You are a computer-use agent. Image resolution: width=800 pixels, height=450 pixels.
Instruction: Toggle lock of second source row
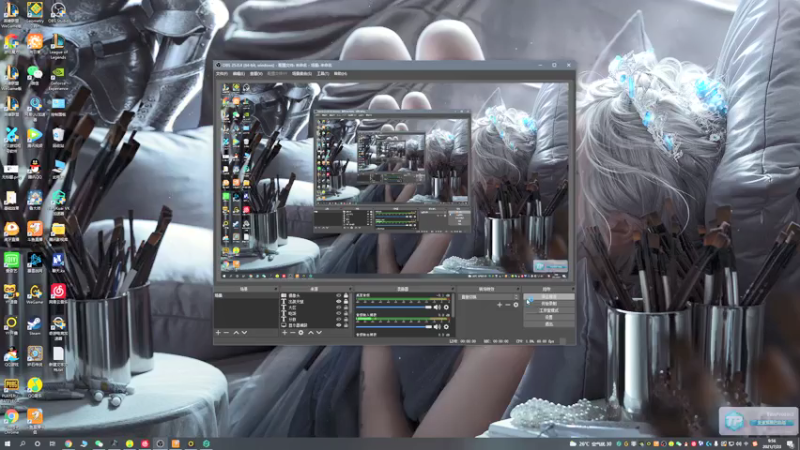pyautogui.click(x=345, y=301)
